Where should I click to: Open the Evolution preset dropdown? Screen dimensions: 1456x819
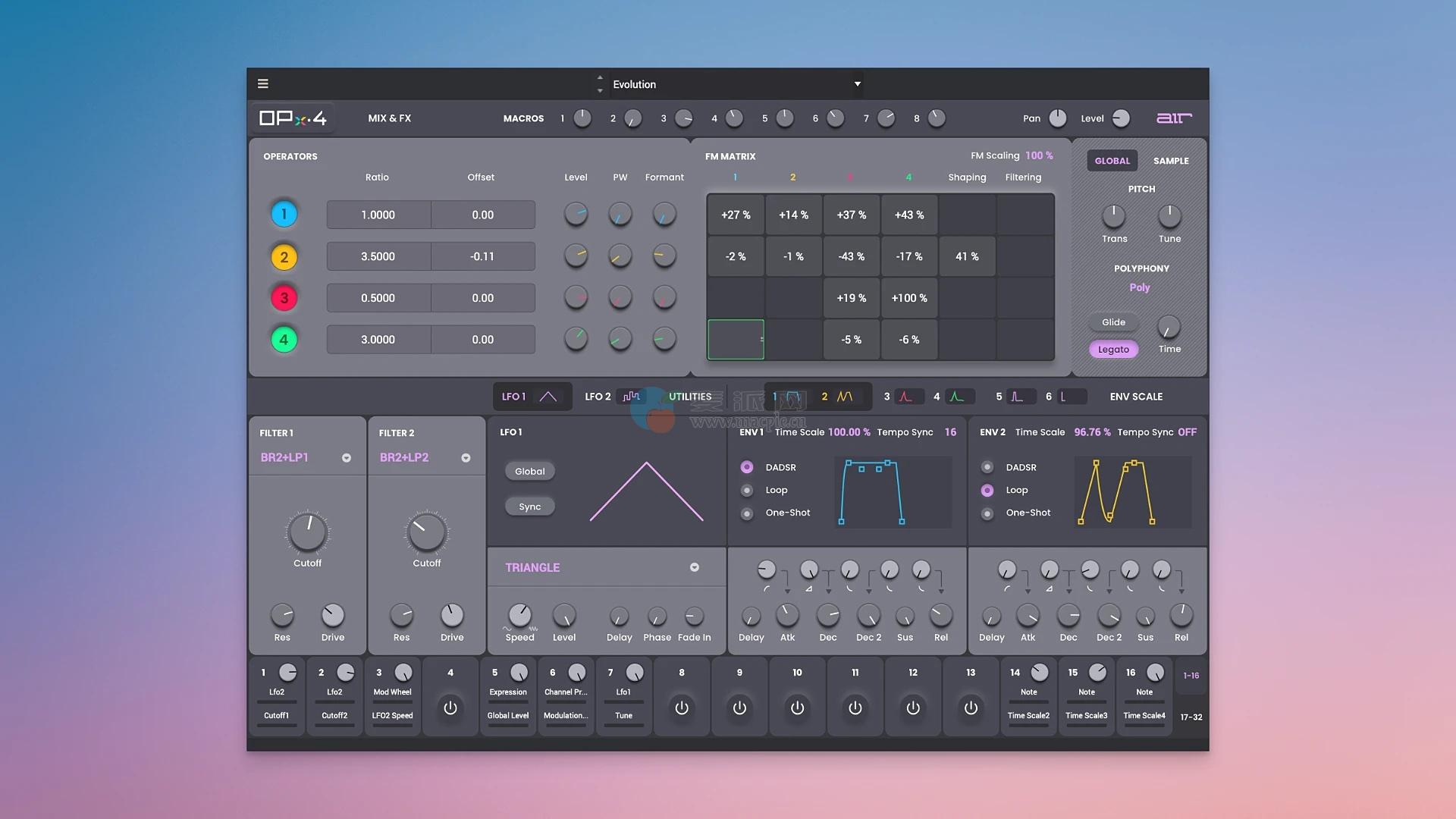[857, 84]
